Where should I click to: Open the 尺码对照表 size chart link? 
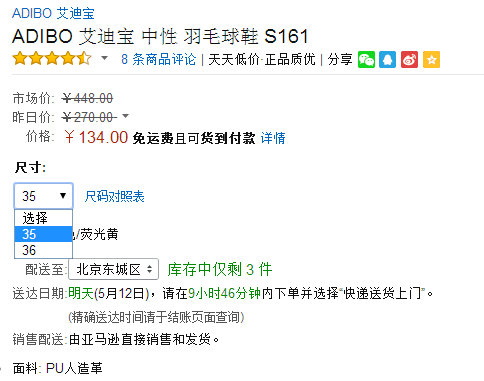point(114,196)
